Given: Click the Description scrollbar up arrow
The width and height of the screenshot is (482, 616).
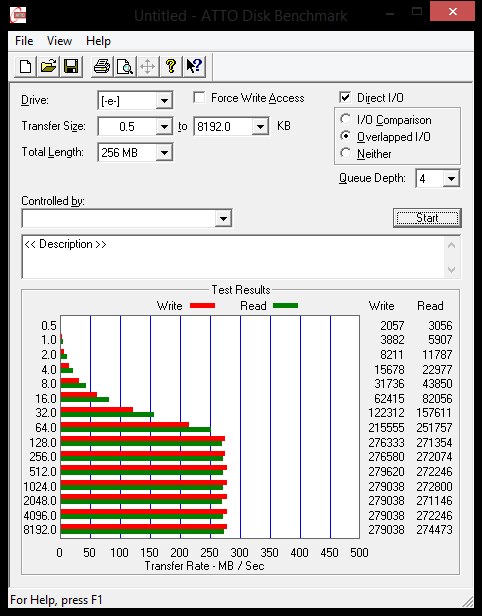Looking at the screenshot, I should (451, 246).
